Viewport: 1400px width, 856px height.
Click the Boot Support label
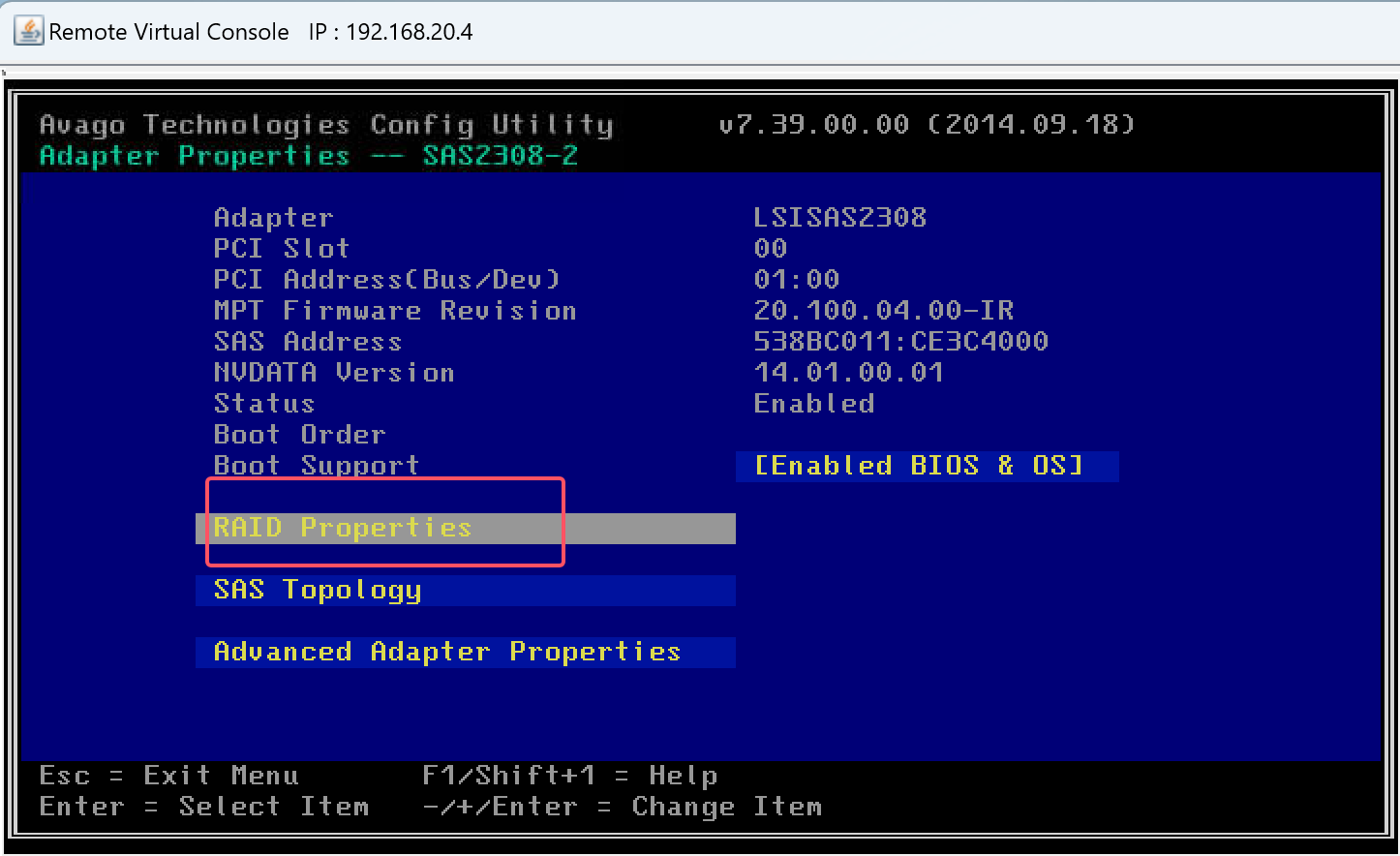[x=317, y=466]
